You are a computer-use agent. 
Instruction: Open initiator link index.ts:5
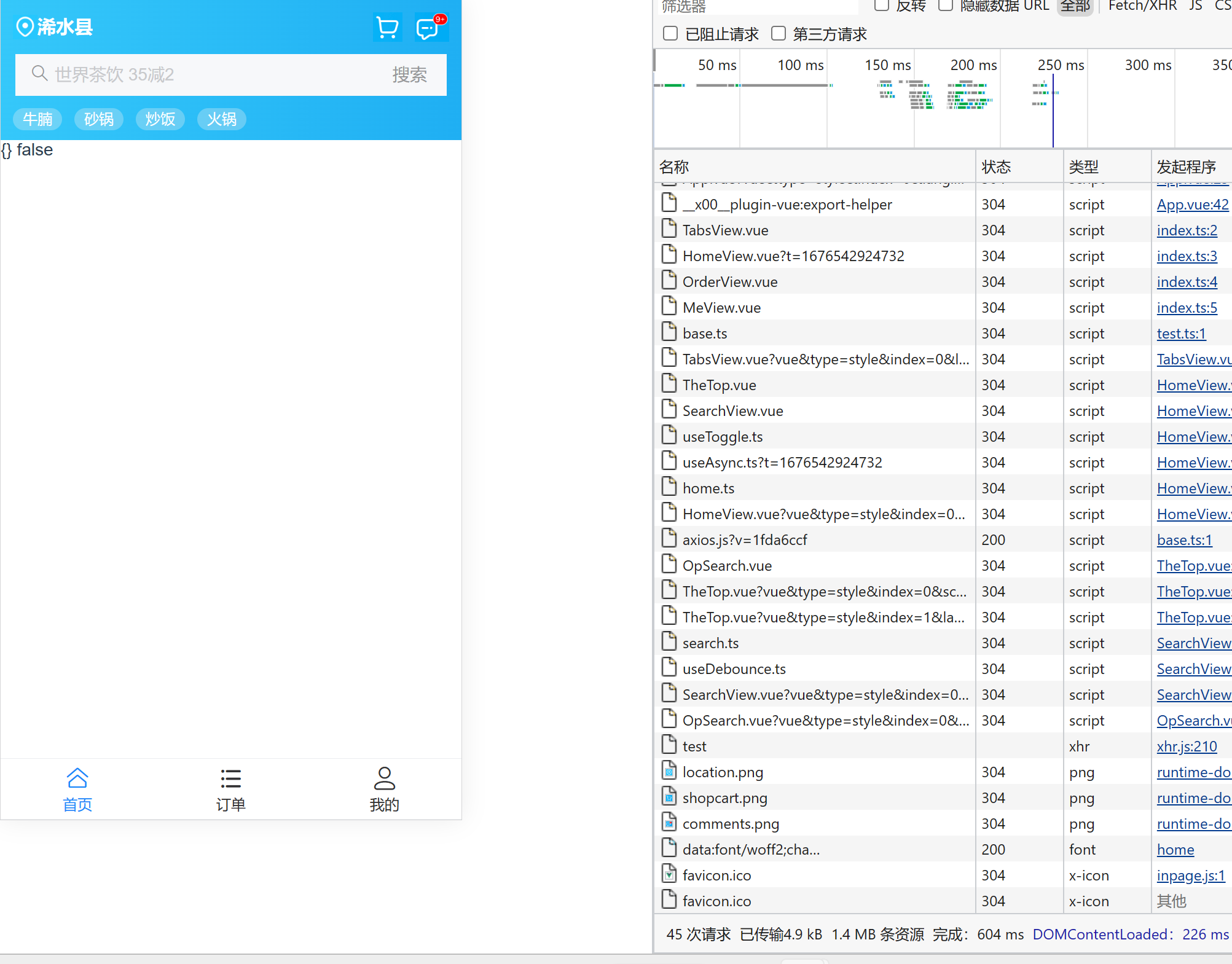[1187, 308]
